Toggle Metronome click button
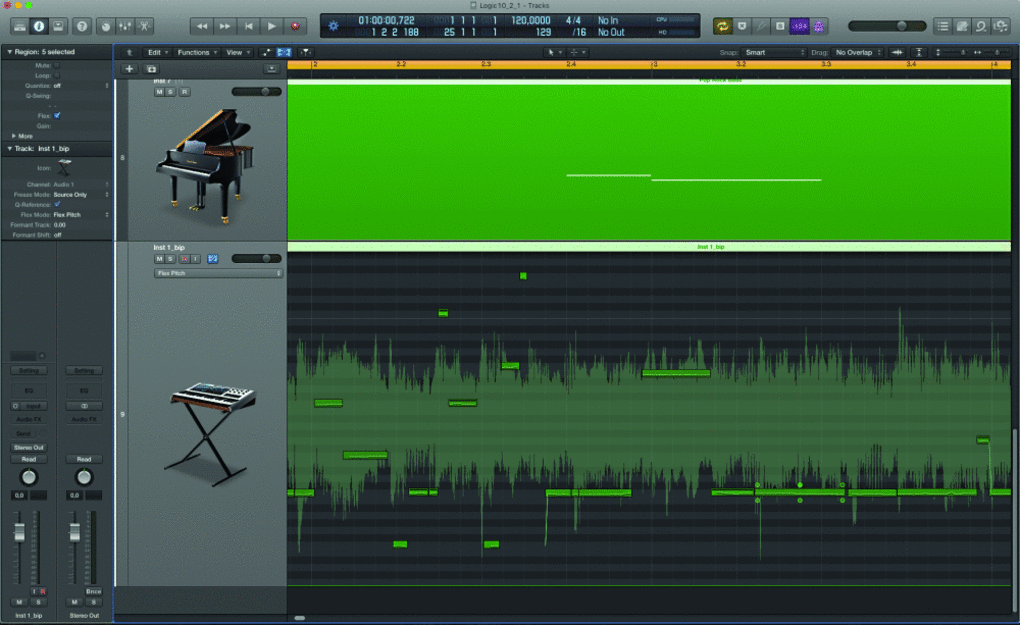Screen dimensions: 1020x625 (x=818, y=27)
